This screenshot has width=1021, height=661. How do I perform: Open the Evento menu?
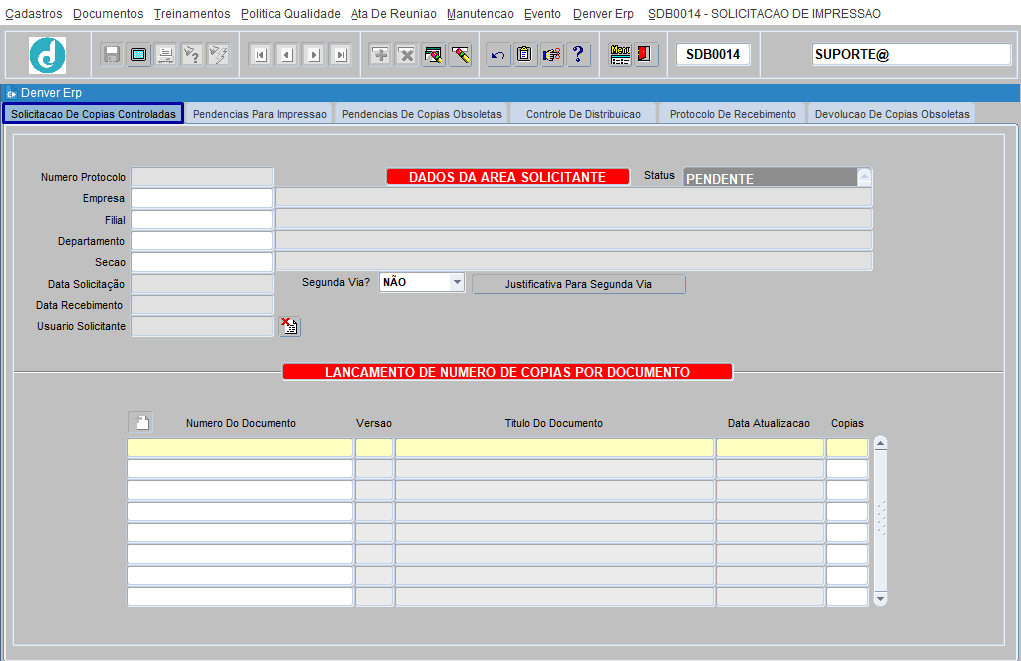[542, 14]
